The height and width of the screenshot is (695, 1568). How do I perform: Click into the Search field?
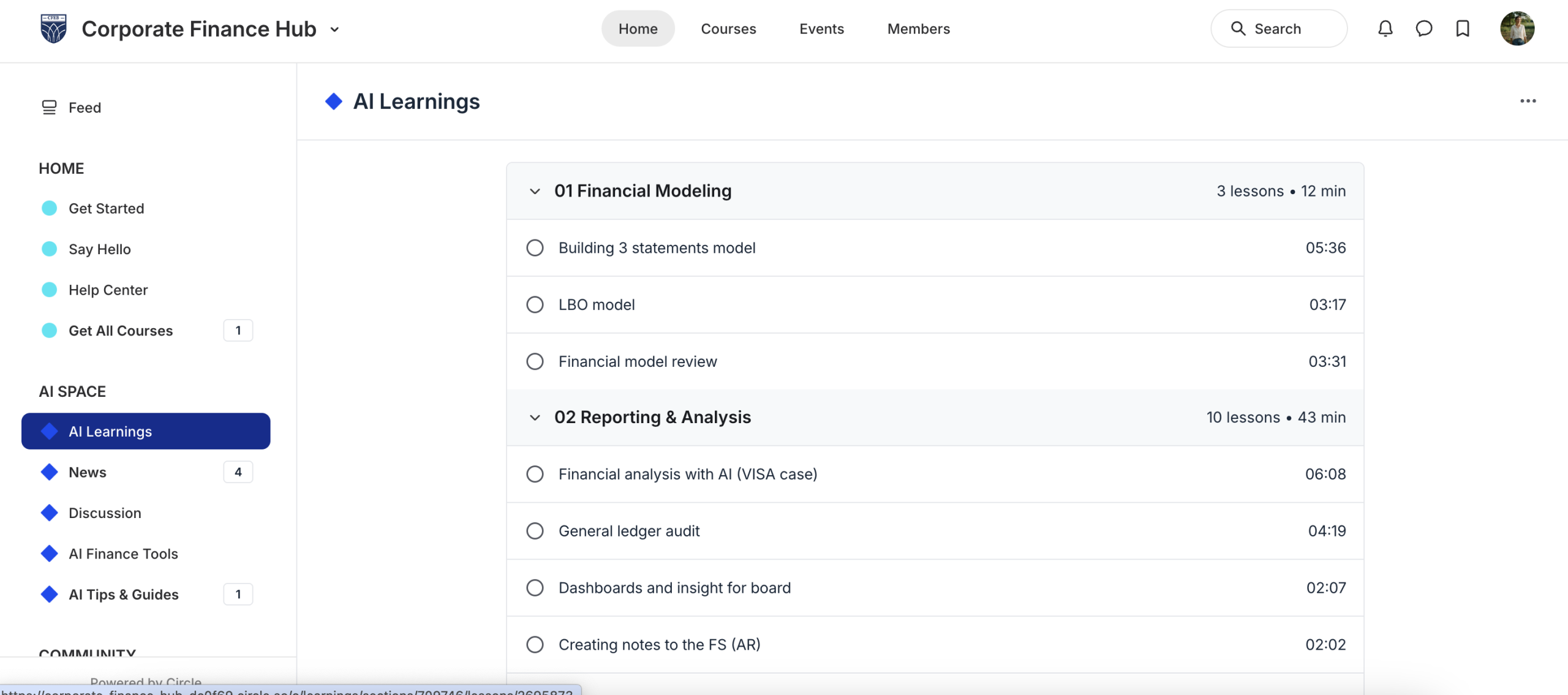tap(1278, 29)
